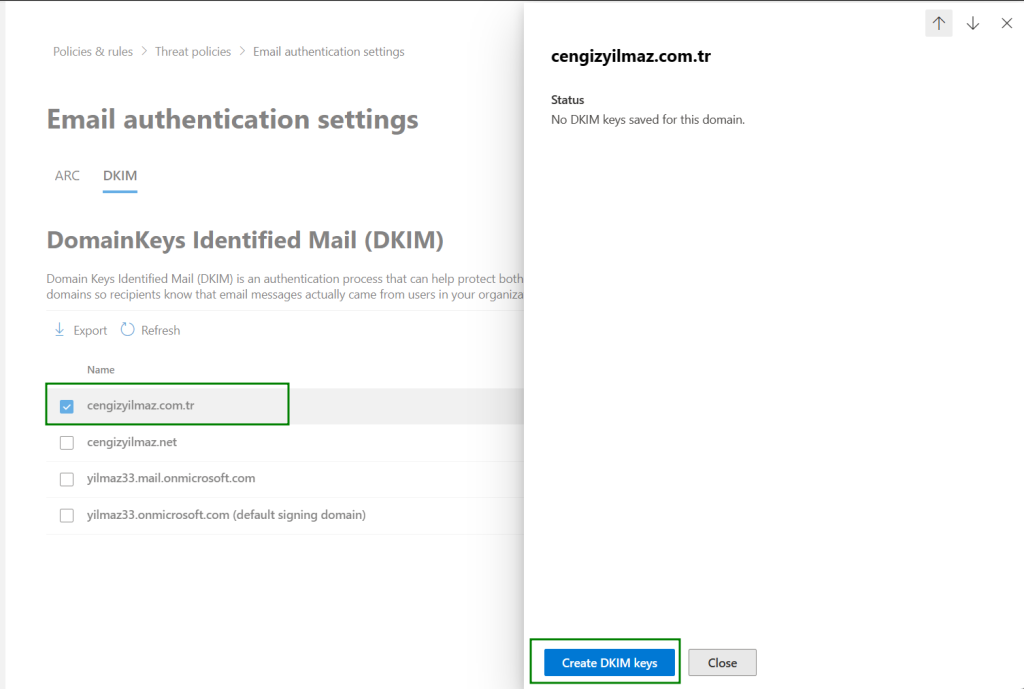Select the yilmaz33.mail.onmicrosoft.com checkbox
The image size is (1024, 689).
click(67, 479)
